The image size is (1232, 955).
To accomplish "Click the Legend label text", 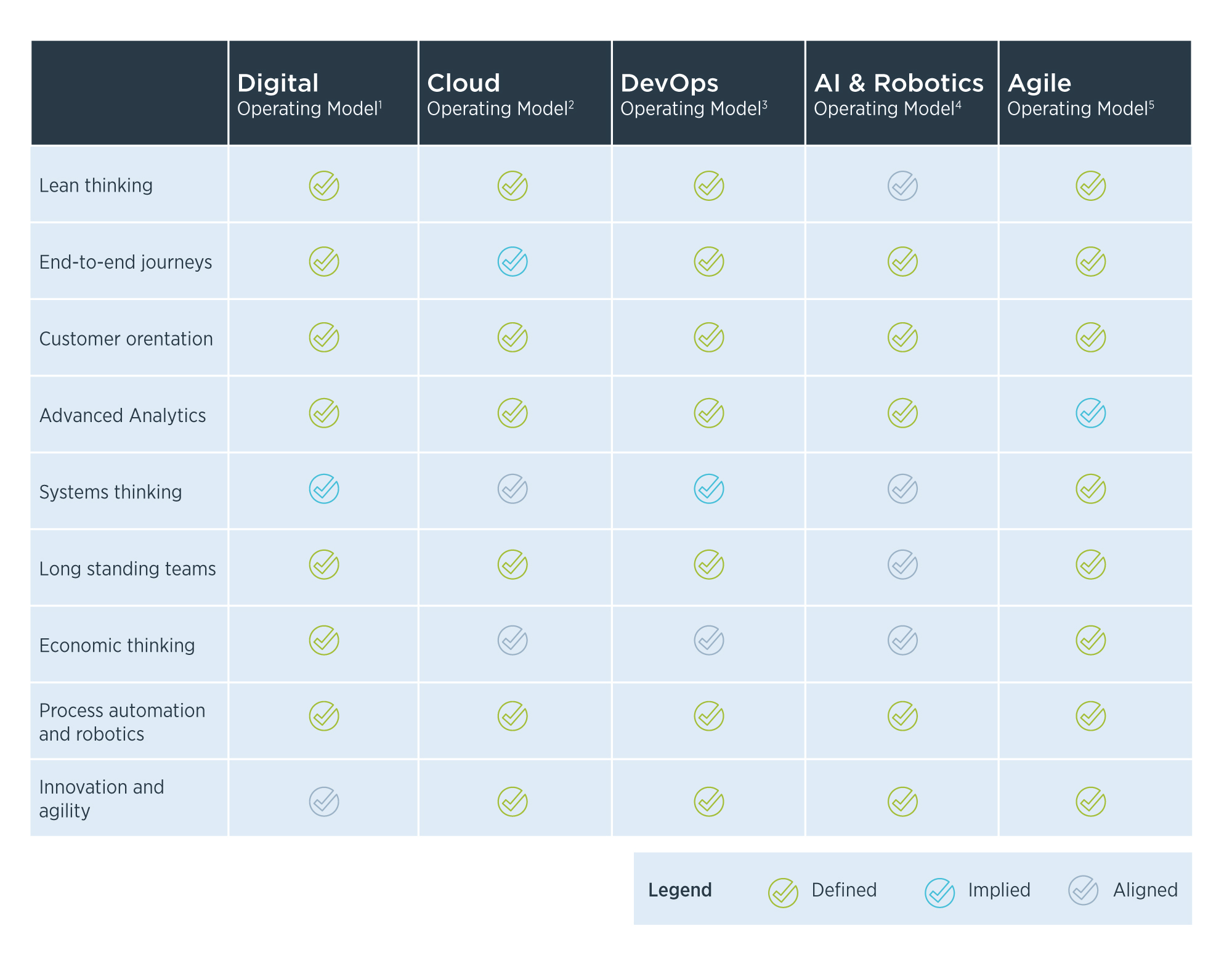I will [x=680, y=890].
